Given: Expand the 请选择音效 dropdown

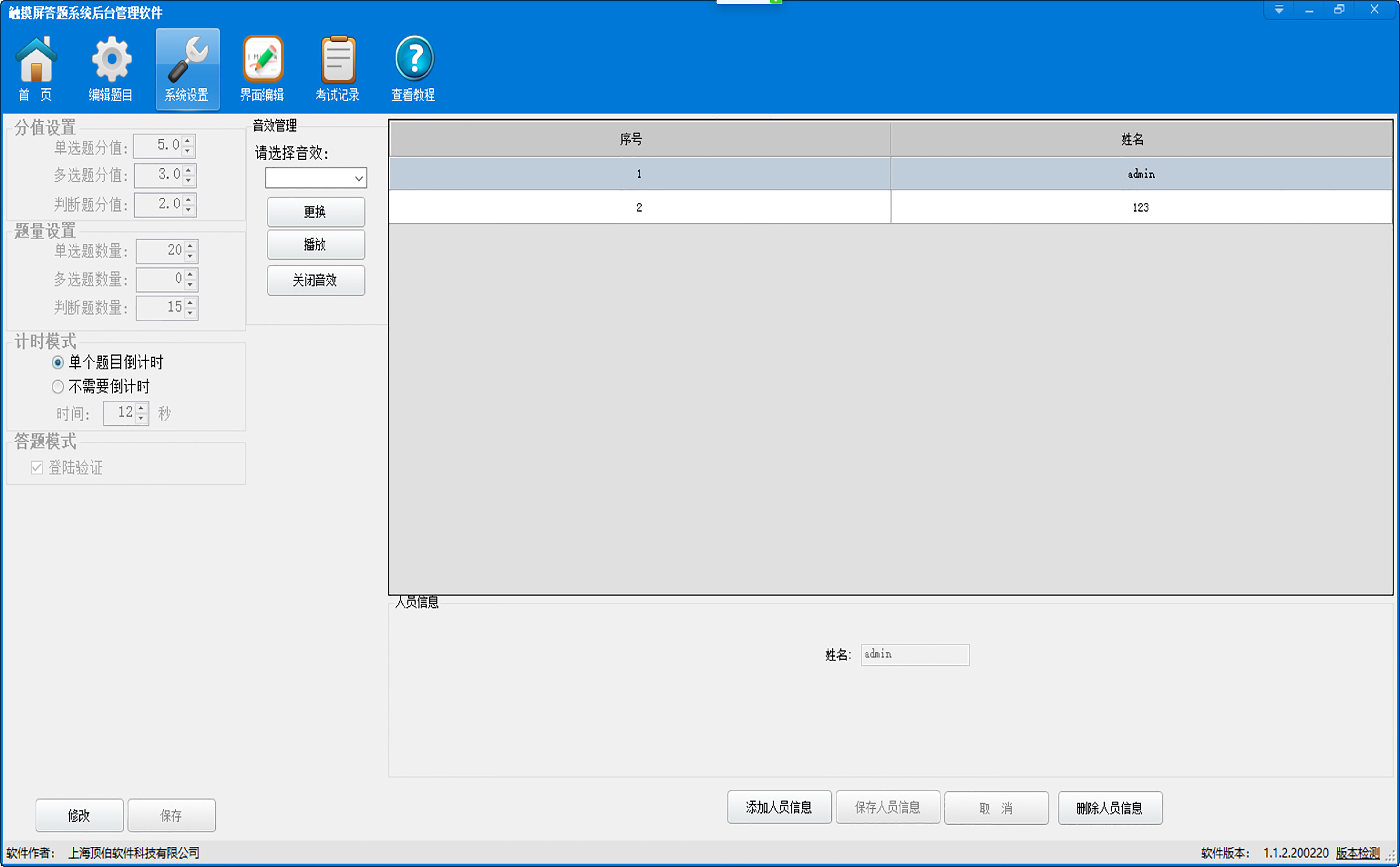Looking at the screenshot, I should pyautogui.click(x=359, y=178).
